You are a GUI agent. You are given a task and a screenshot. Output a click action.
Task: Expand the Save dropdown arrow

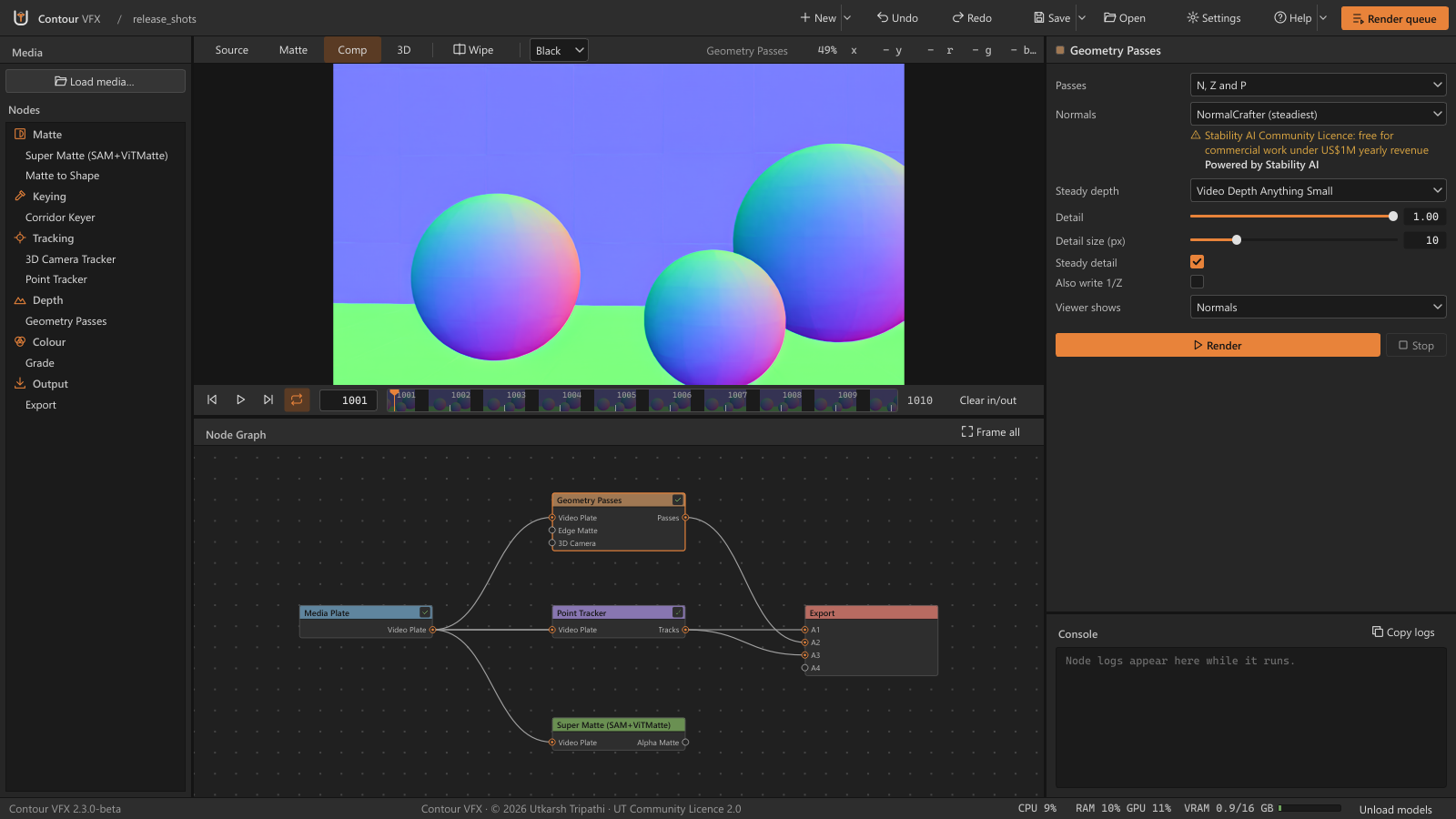(1082, 17)
